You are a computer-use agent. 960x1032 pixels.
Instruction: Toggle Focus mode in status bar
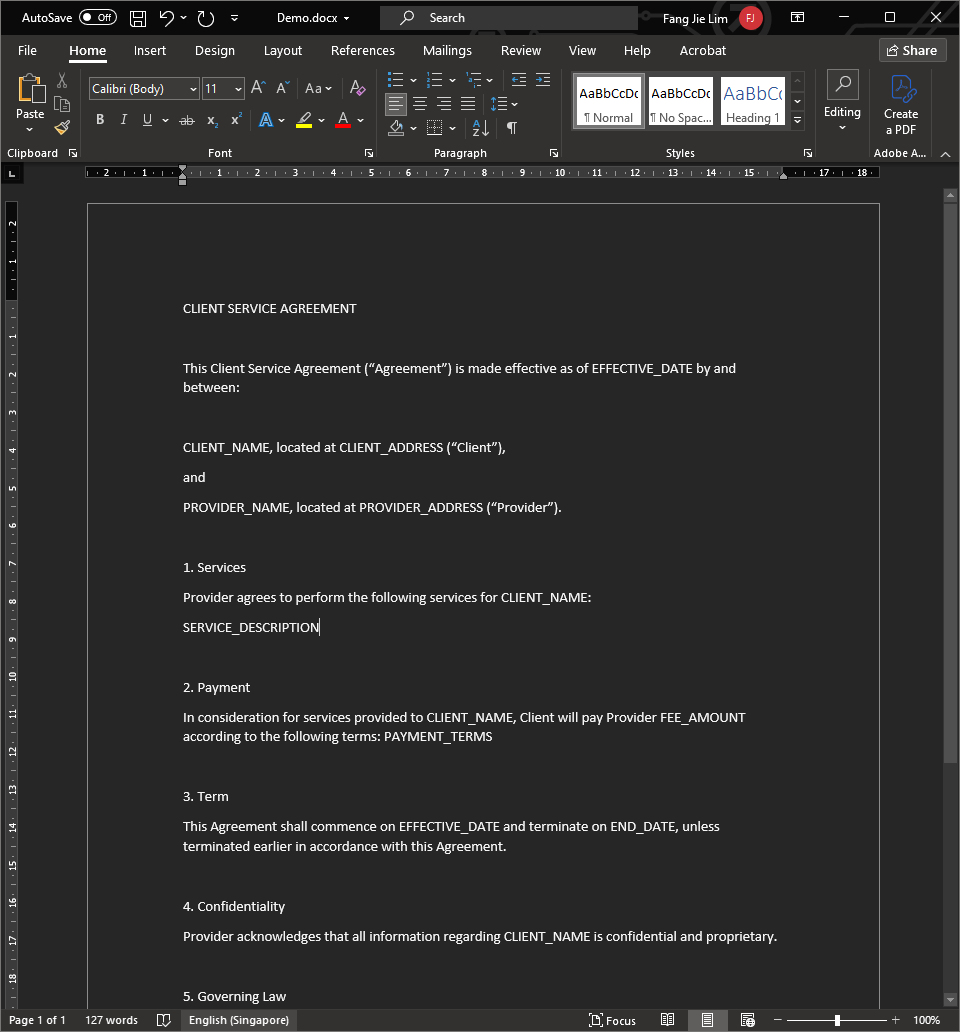(x=613, y=1020)
